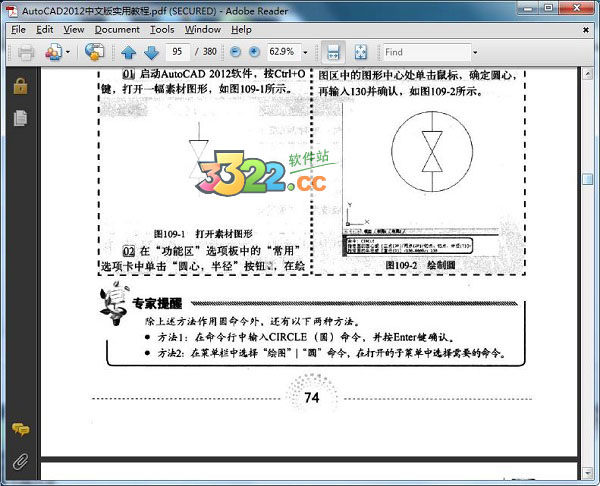Click total page count text 380
Image resolution: width=600 pixels, height=486 pixels.
pyautogui.click(x=210, y=52)
